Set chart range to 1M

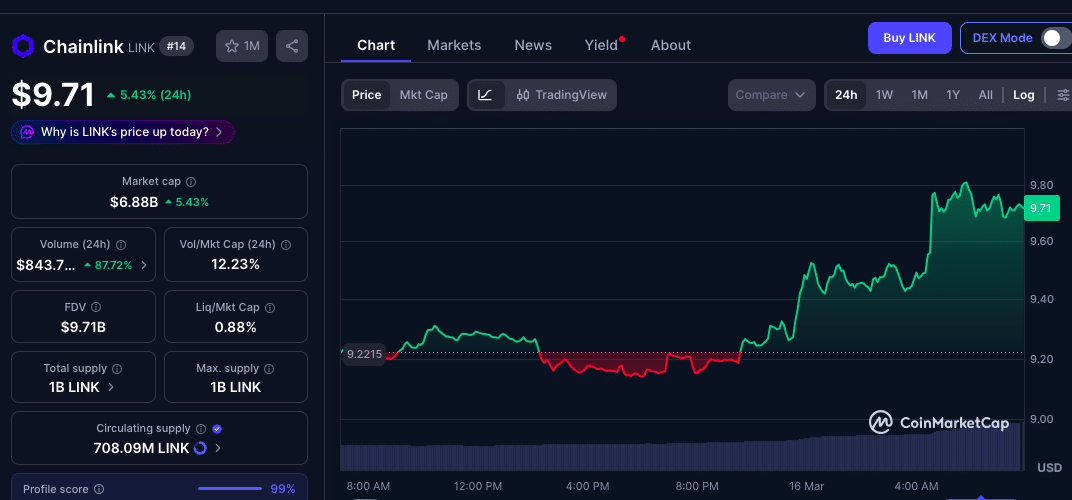coord(920,95)
